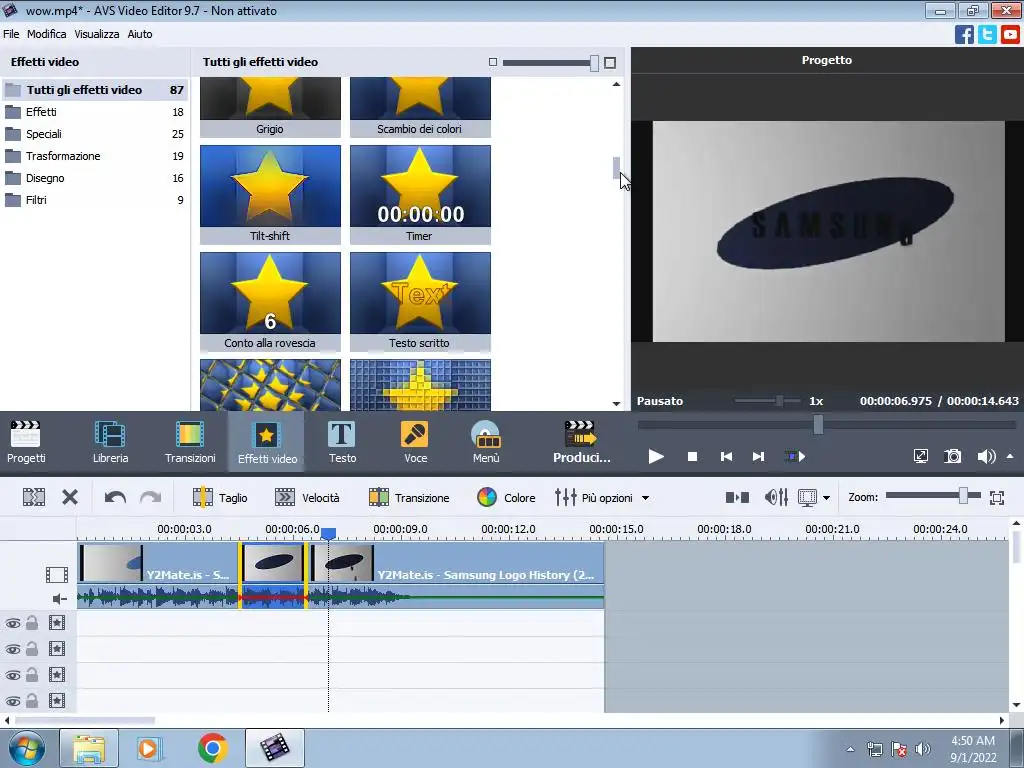Select the Trasformazione category folder

95,156
